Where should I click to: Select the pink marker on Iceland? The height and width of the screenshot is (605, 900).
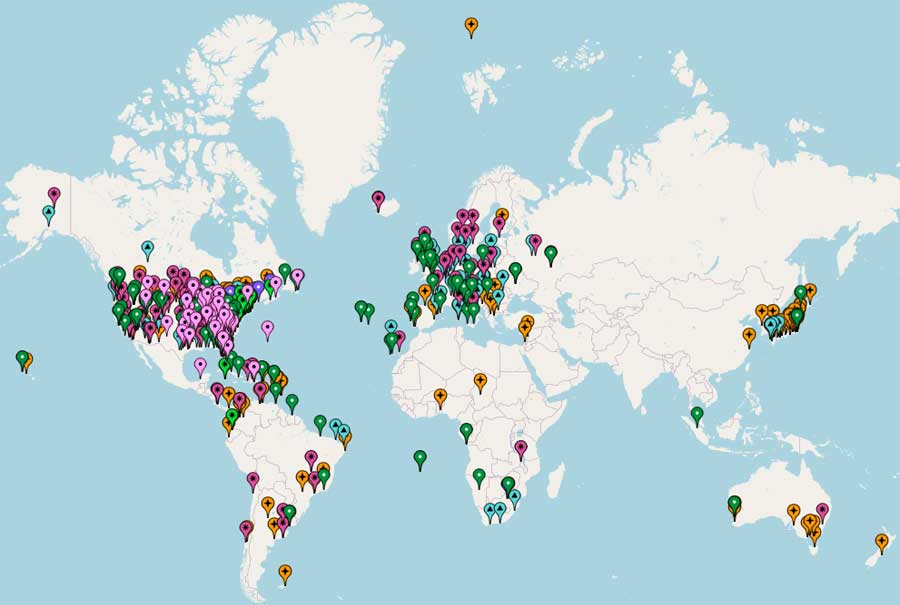tap(378, 199)
